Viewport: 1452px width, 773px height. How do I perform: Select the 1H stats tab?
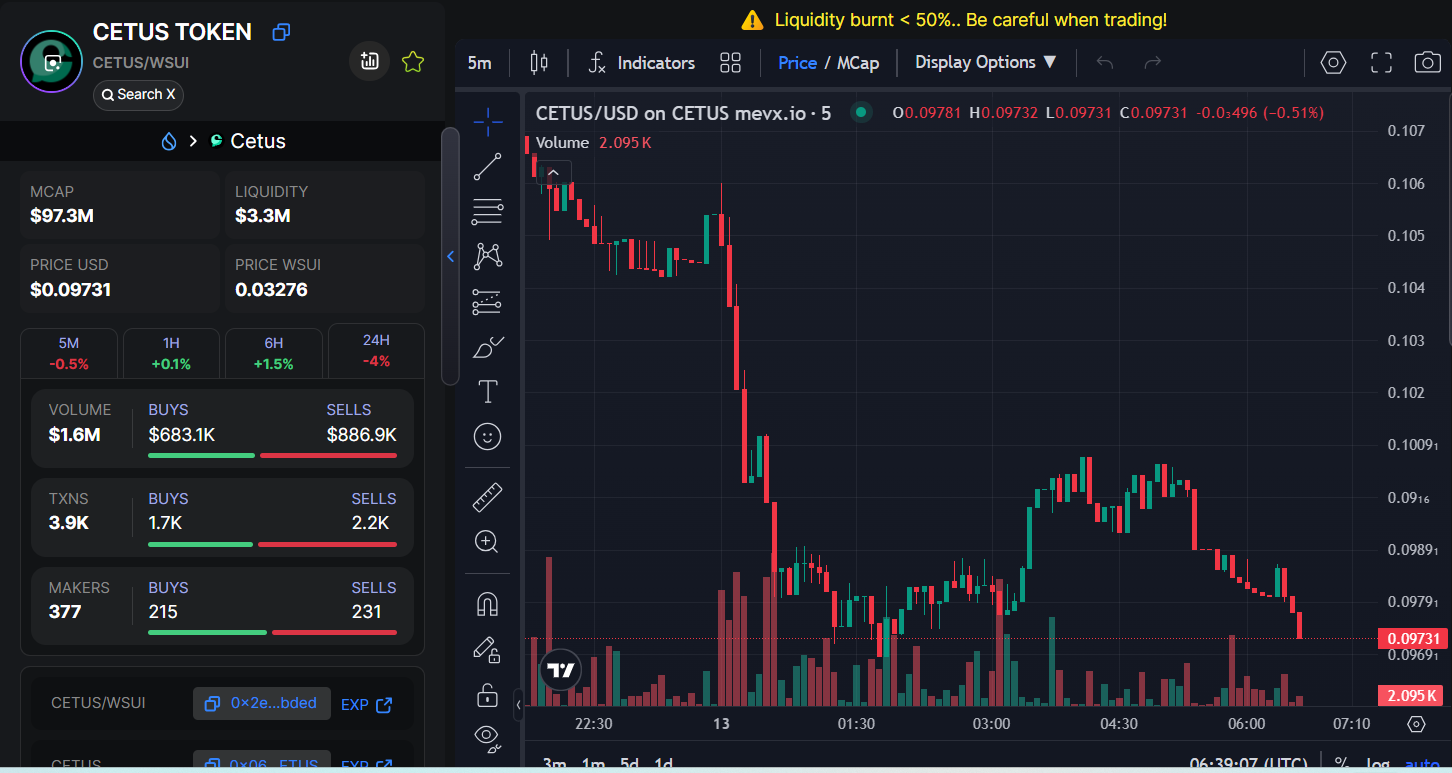pyautogui.click(x=171, y=353)
